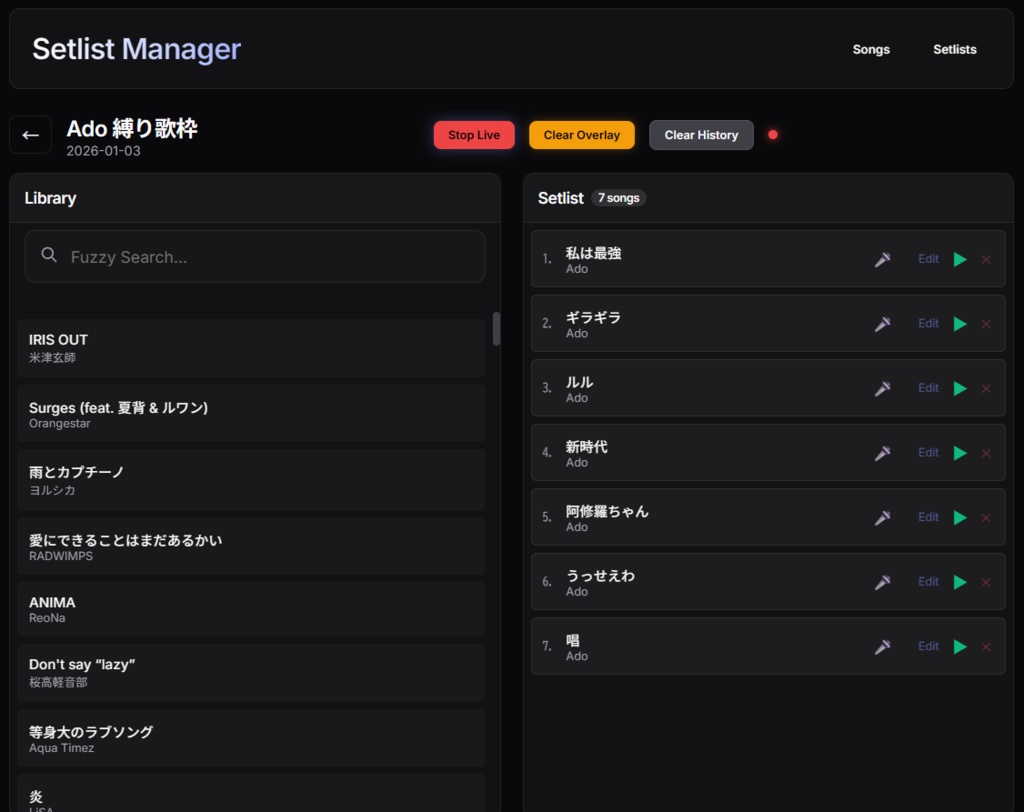Edit the song entry 私は最強
Screen dimensions: 1024x812
(928, 258)
